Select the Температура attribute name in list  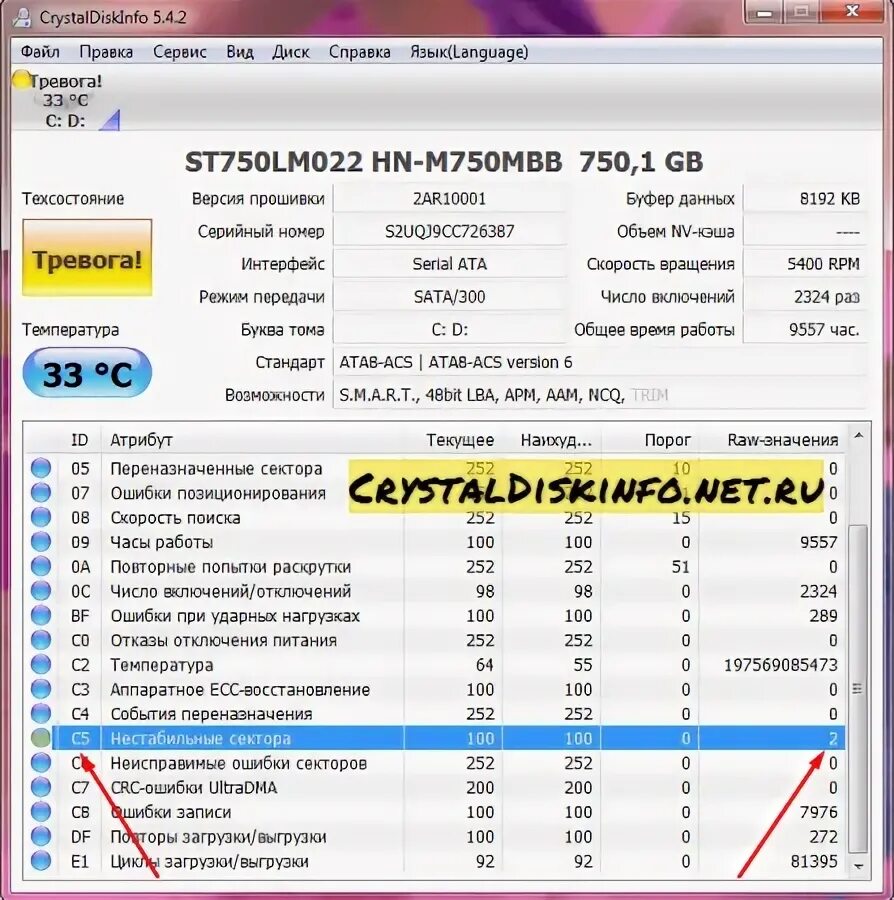point(162,665)
